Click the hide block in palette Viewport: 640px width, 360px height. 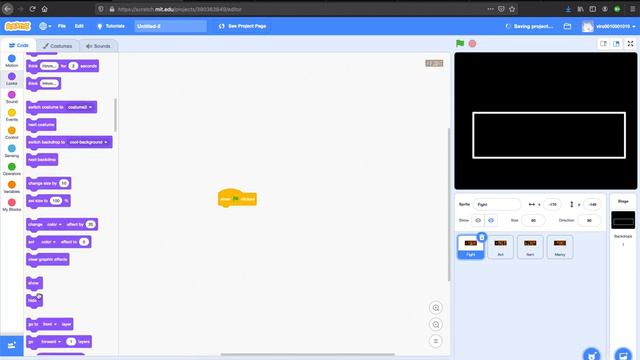(x=34, y=300)
